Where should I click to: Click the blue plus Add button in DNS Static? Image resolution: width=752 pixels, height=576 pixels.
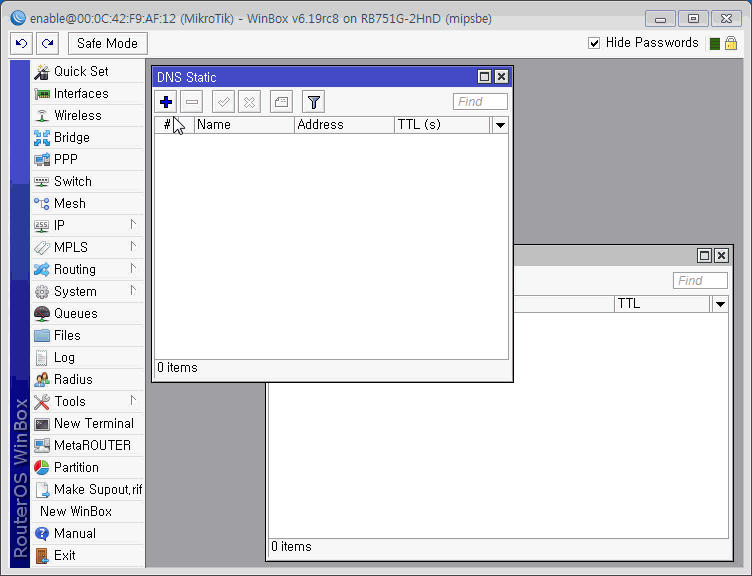tap(166, 102)
